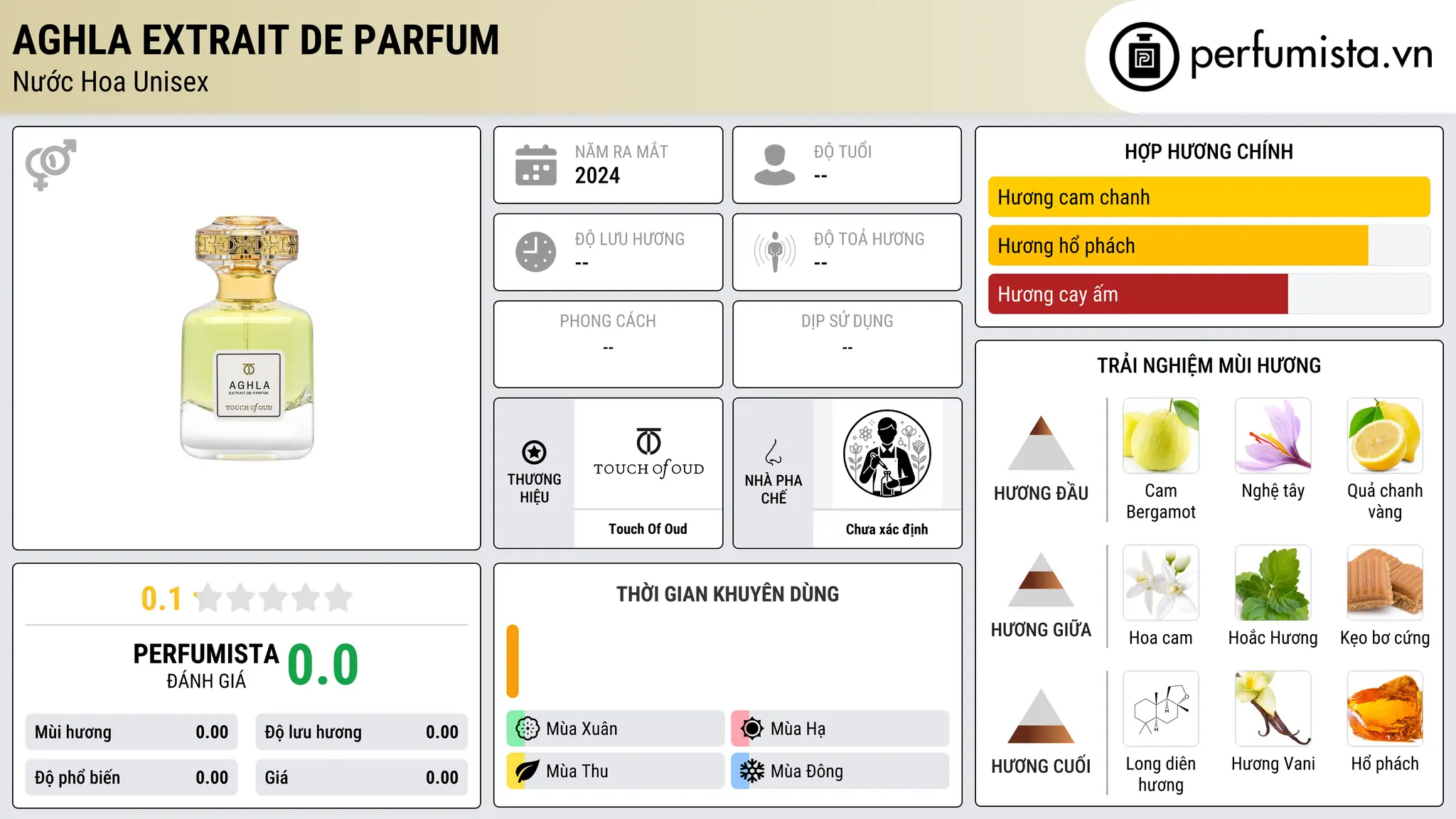Click the Trải nghiệm mùi hương heading
The height and width of the screenshot is (819, 1456).
1209,365
